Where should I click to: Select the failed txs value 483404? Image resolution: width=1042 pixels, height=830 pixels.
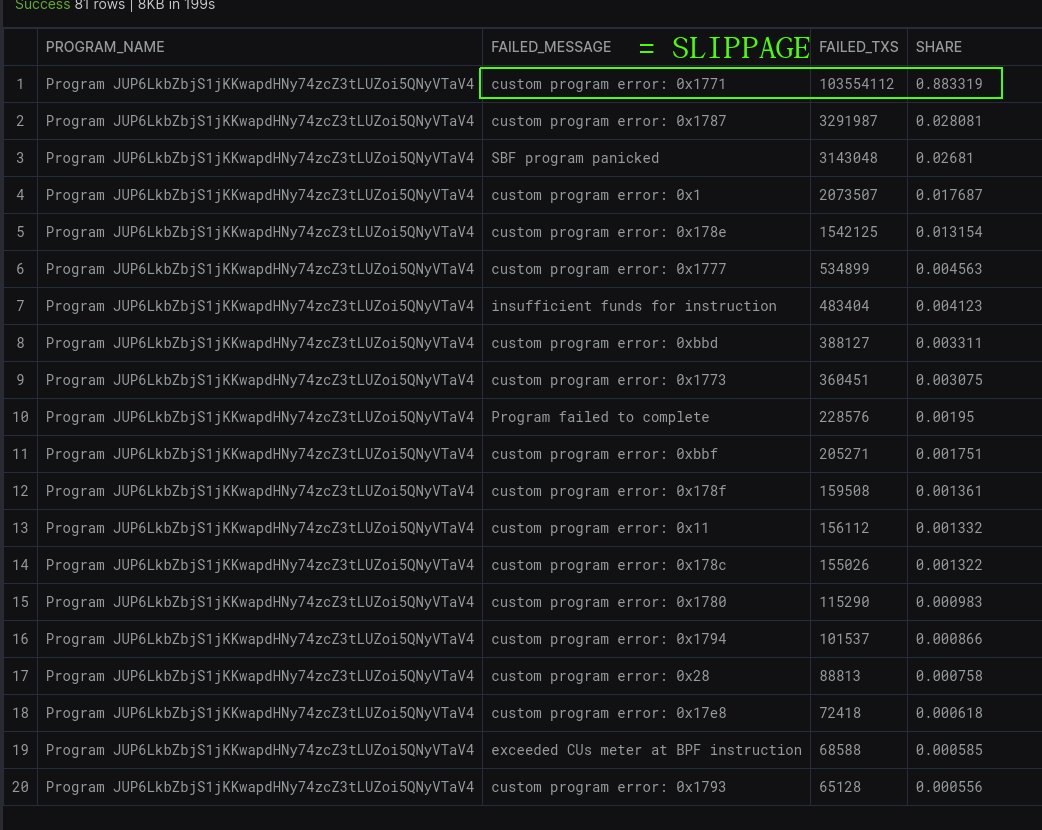click(x=844, y=306)
